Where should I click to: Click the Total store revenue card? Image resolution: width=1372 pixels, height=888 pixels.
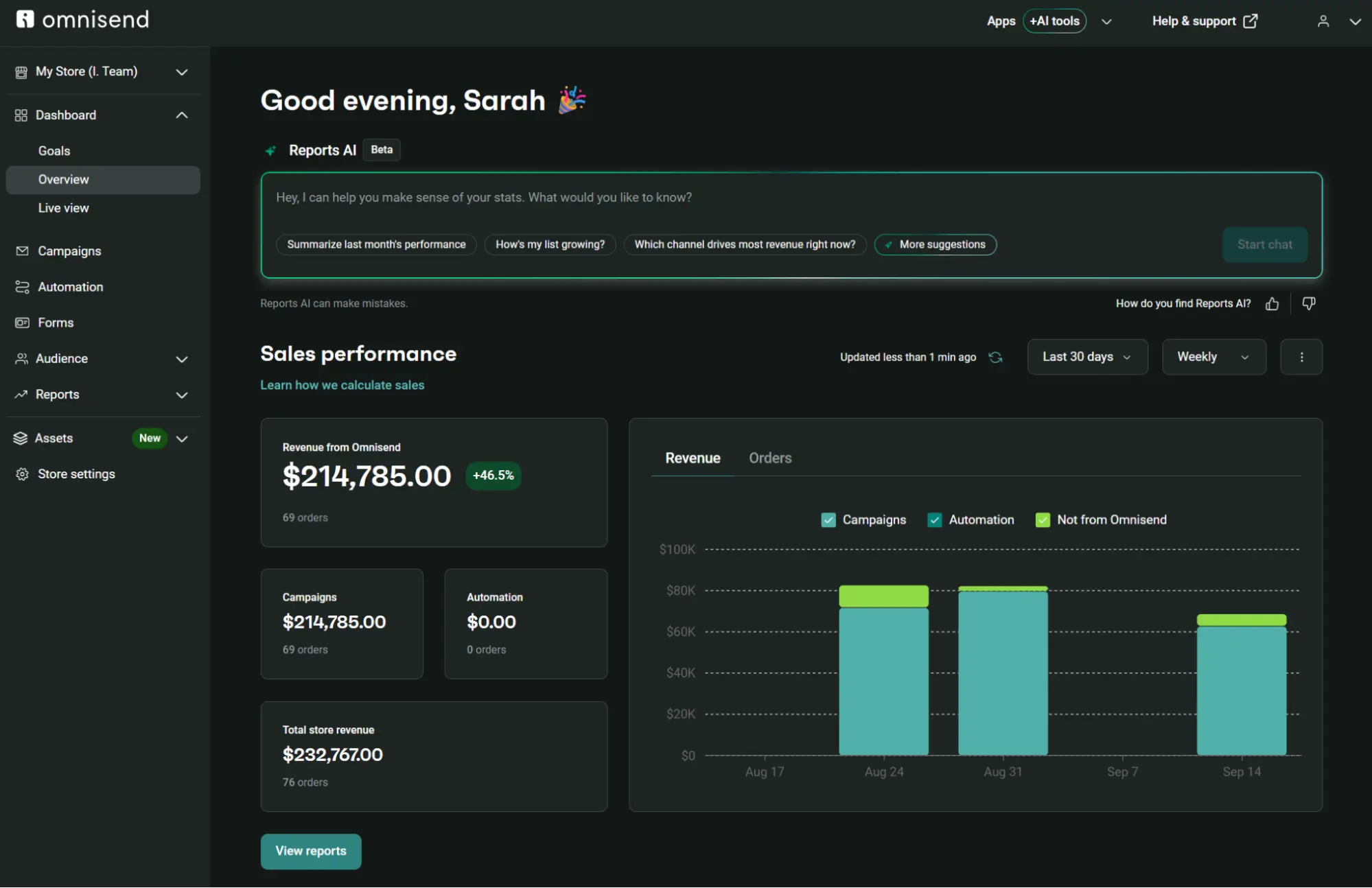point(434,756)
